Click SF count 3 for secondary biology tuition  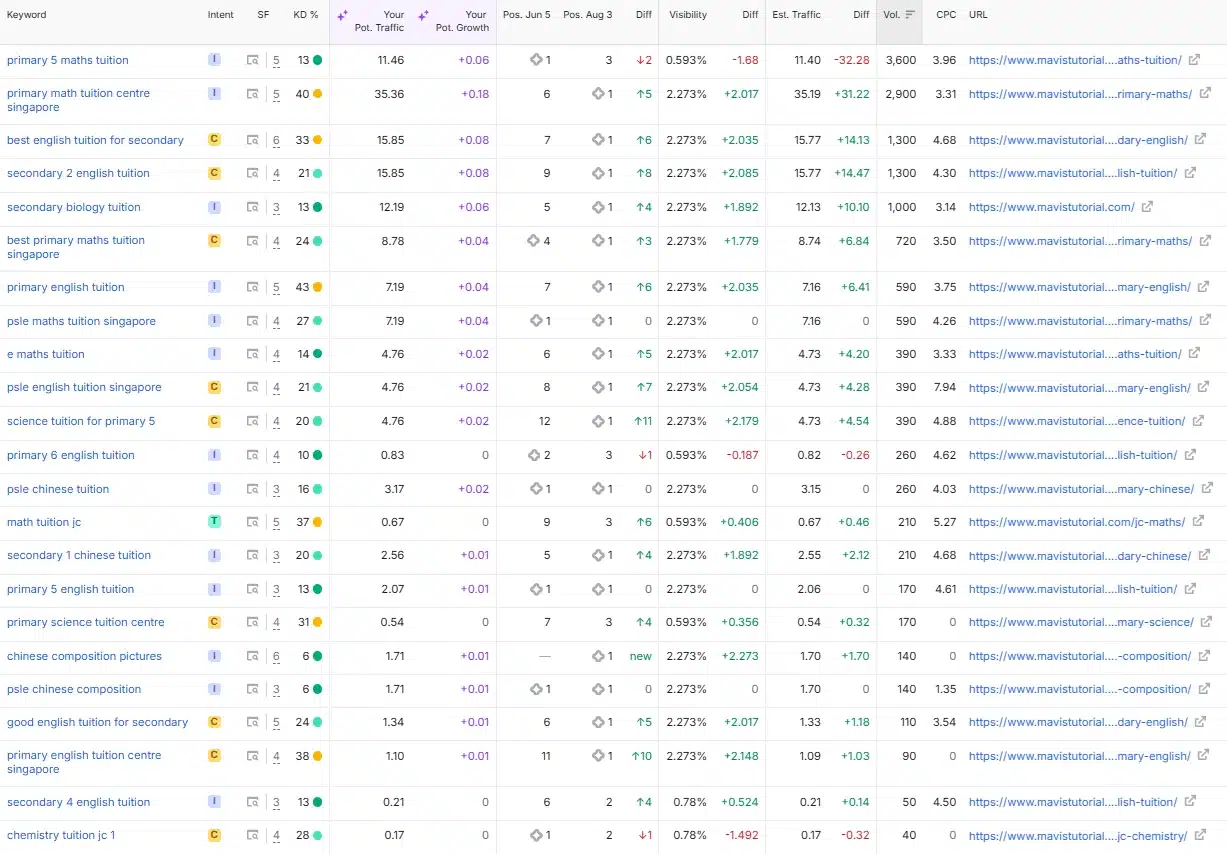click(276, 207)
